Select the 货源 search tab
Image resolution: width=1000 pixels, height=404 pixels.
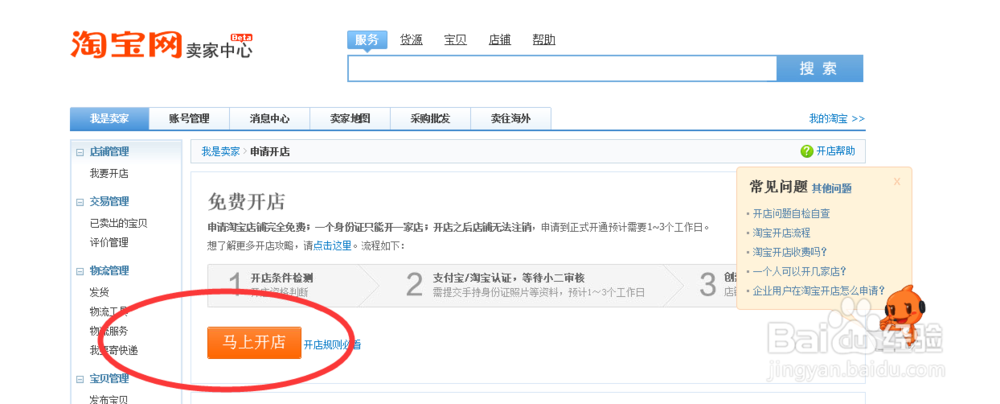411,40
